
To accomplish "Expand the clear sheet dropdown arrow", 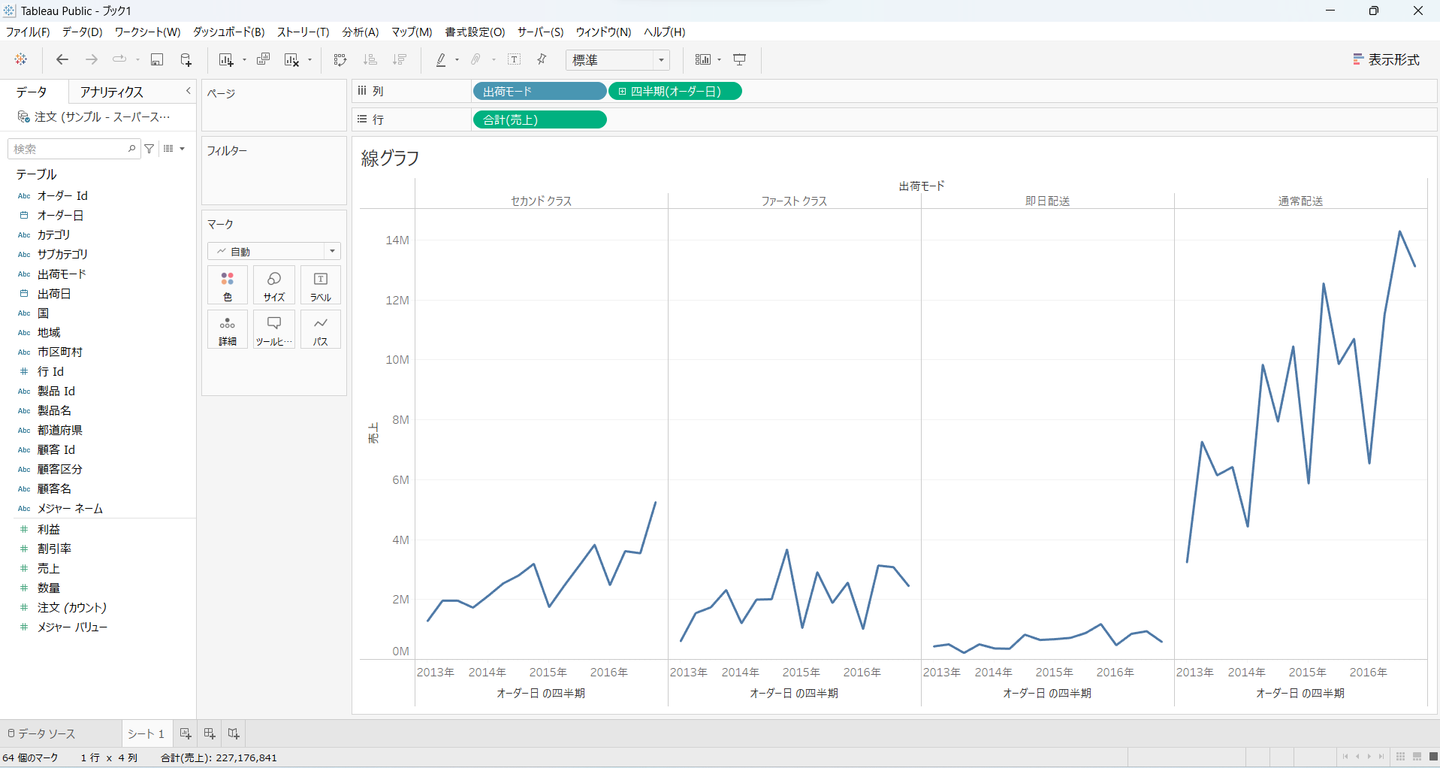I will [x=310, y=60].
